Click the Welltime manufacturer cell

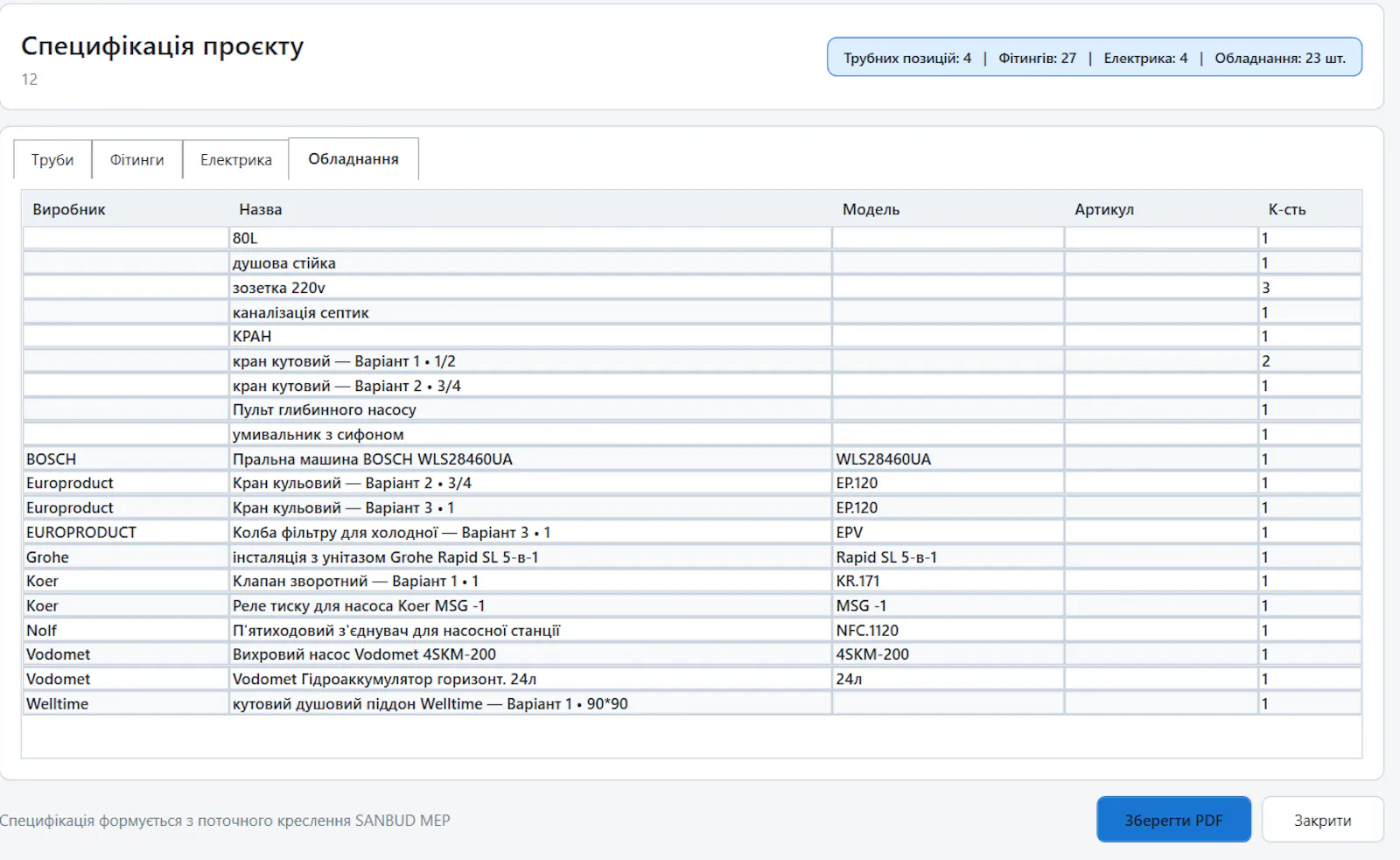coord(126,703)
